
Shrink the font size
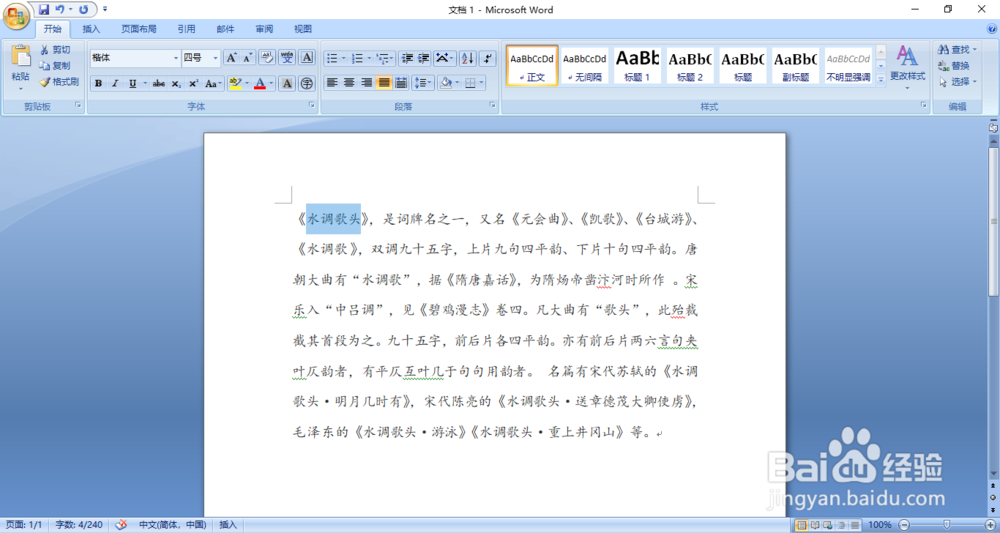point(247,58)
